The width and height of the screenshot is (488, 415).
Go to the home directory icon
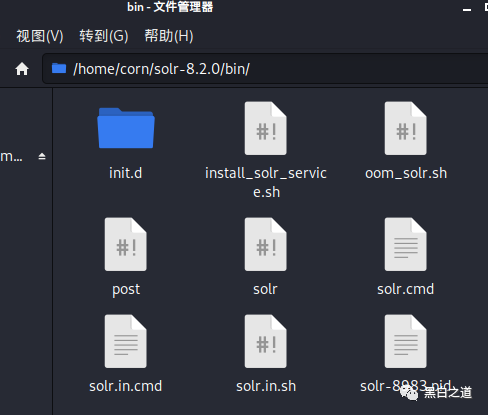pos(22,69)
